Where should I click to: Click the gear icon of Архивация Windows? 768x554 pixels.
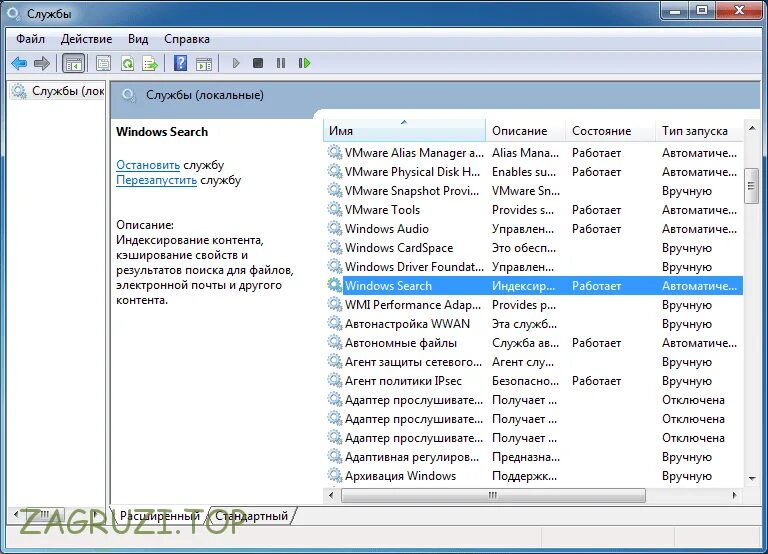click(335, 476)
